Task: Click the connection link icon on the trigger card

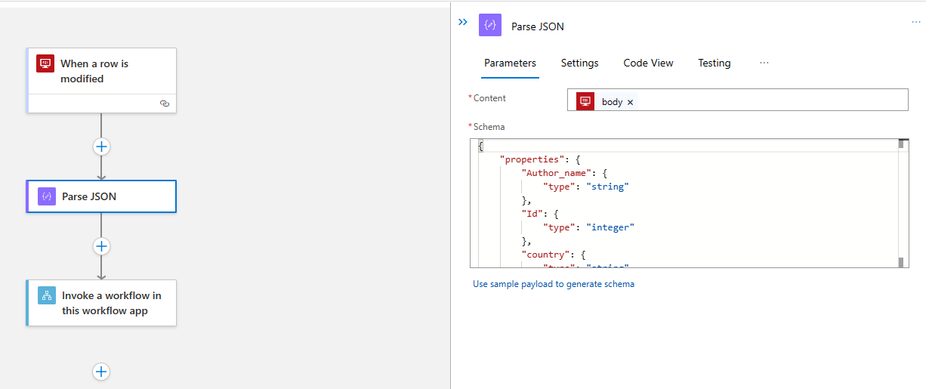Action: click(x=165, y=104)
